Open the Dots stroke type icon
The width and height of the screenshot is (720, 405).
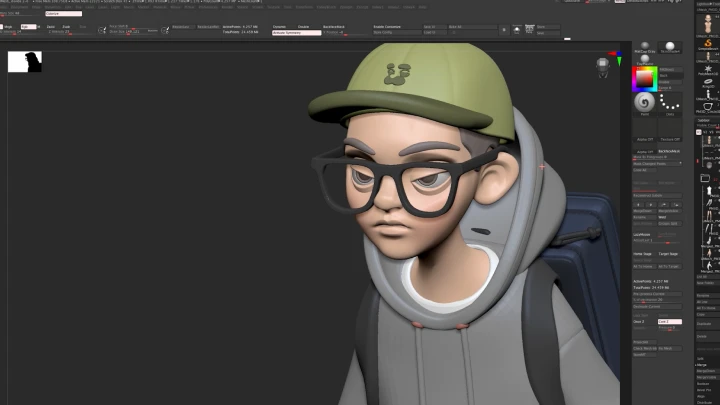[670, 102]
